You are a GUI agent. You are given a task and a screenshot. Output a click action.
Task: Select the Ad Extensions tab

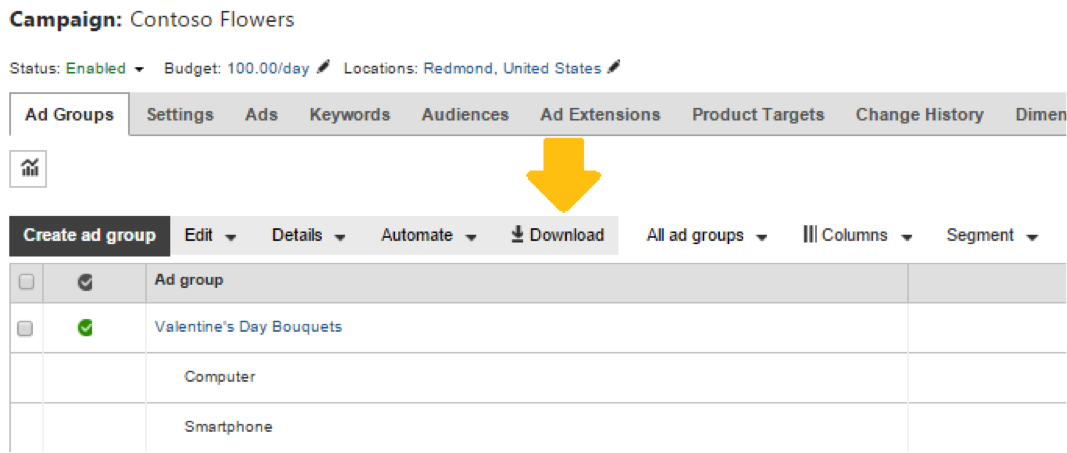[600, 114]
